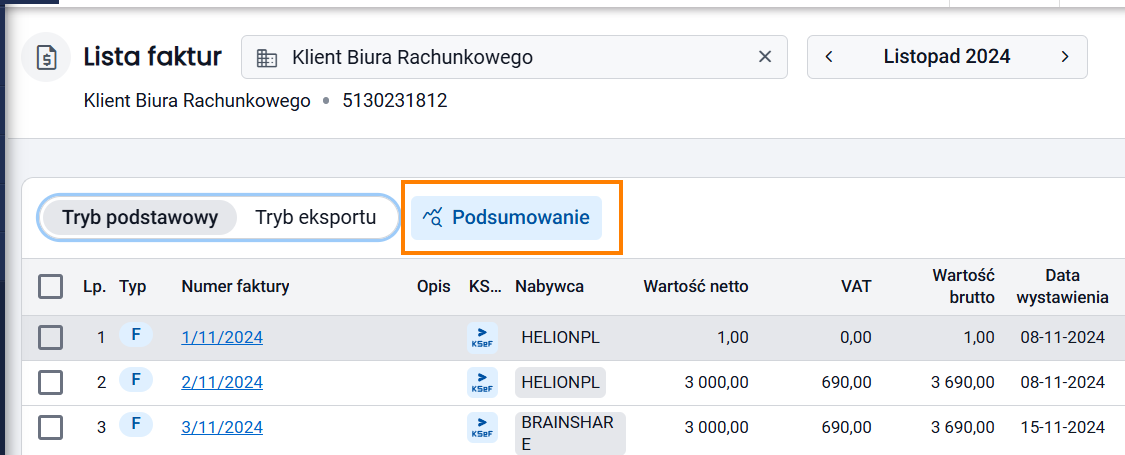Click the Wartość netto column header
Screen dimensions: 1125x455
696,287
